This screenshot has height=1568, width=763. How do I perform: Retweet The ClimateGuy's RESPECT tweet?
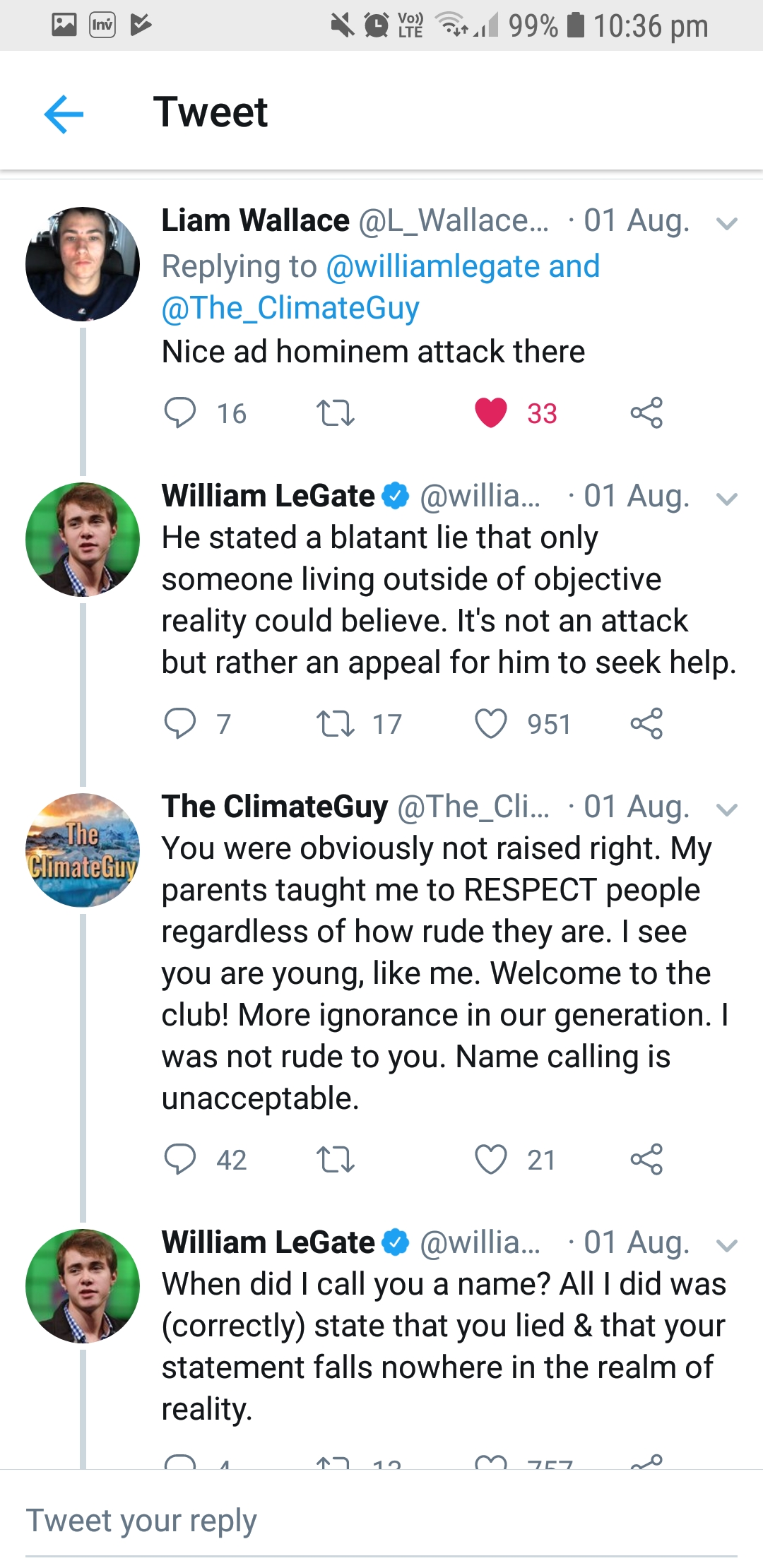[x=335, y=1159]
